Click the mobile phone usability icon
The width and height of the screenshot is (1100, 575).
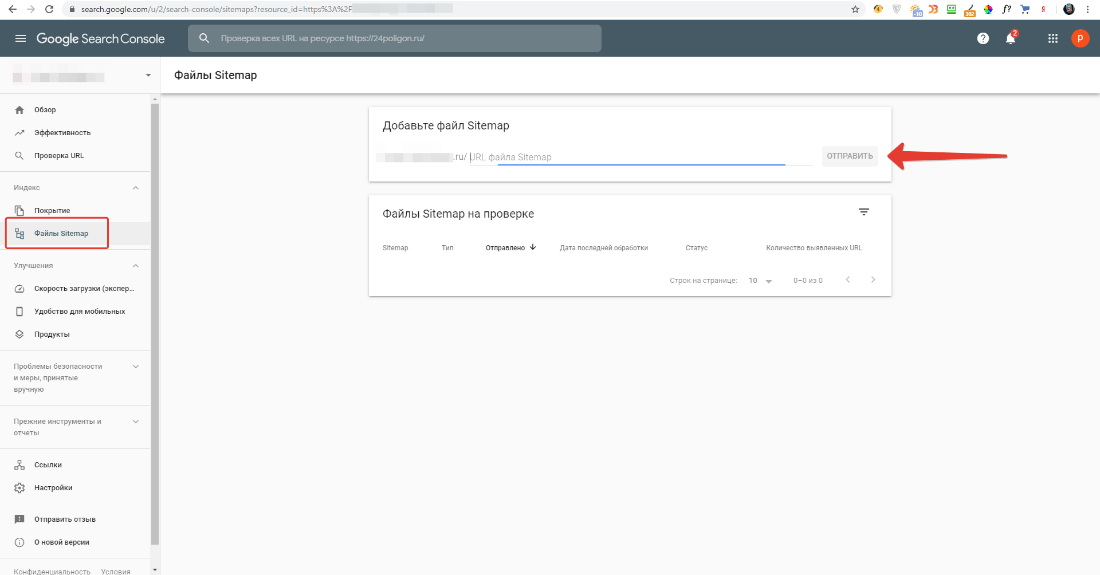click(20, 311)
